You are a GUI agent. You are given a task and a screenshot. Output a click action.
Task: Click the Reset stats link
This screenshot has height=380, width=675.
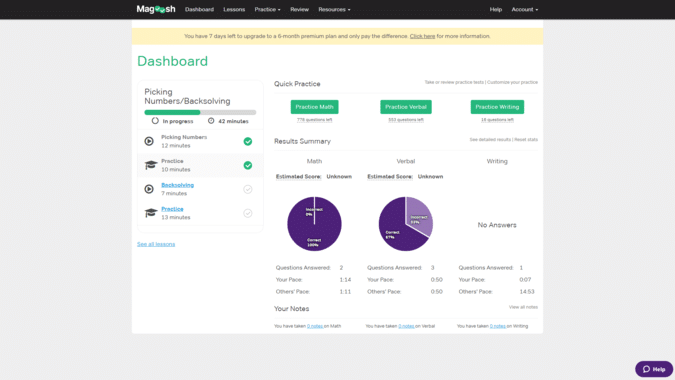click(x=526, y=139)
